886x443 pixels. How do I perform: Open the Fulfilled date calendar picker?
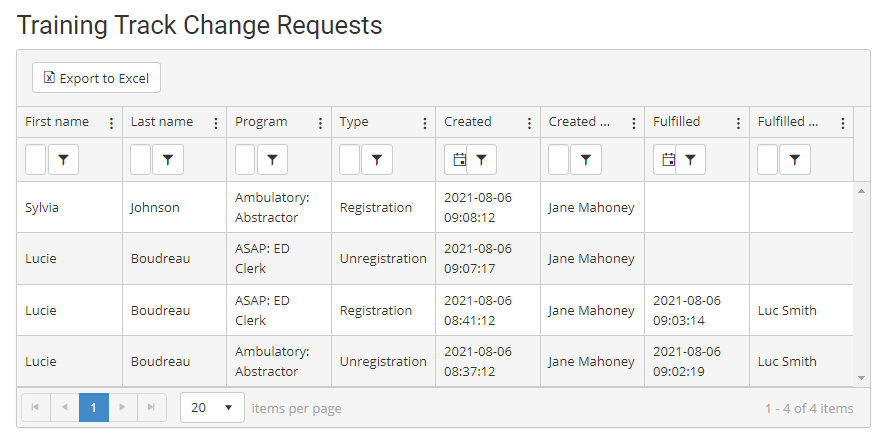tap(668, 160)
